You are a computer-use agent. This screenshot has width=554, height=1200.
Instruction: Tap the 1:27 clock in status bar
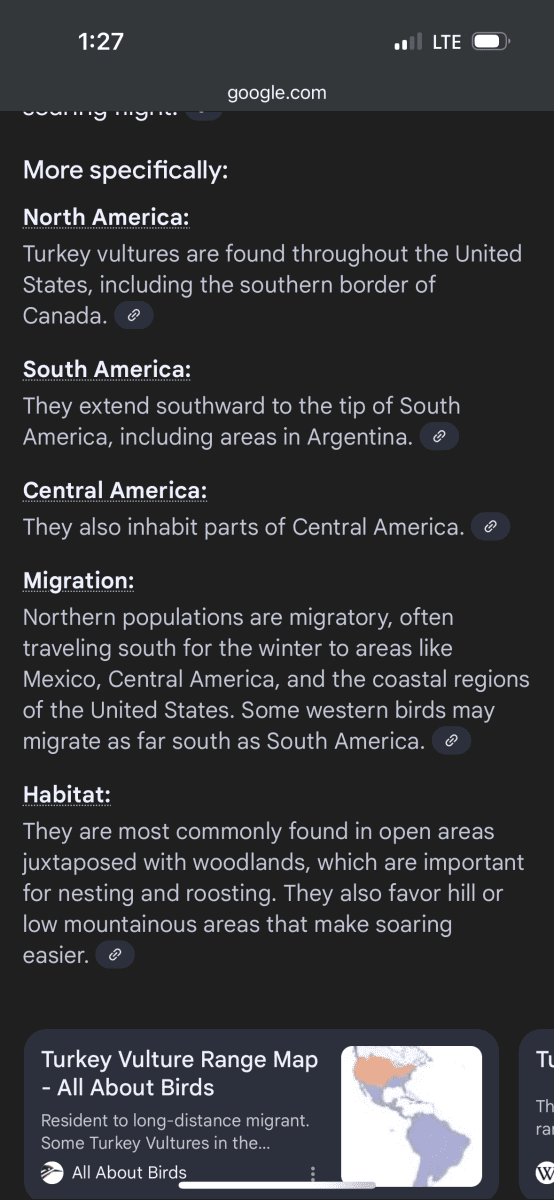point(100,42)
